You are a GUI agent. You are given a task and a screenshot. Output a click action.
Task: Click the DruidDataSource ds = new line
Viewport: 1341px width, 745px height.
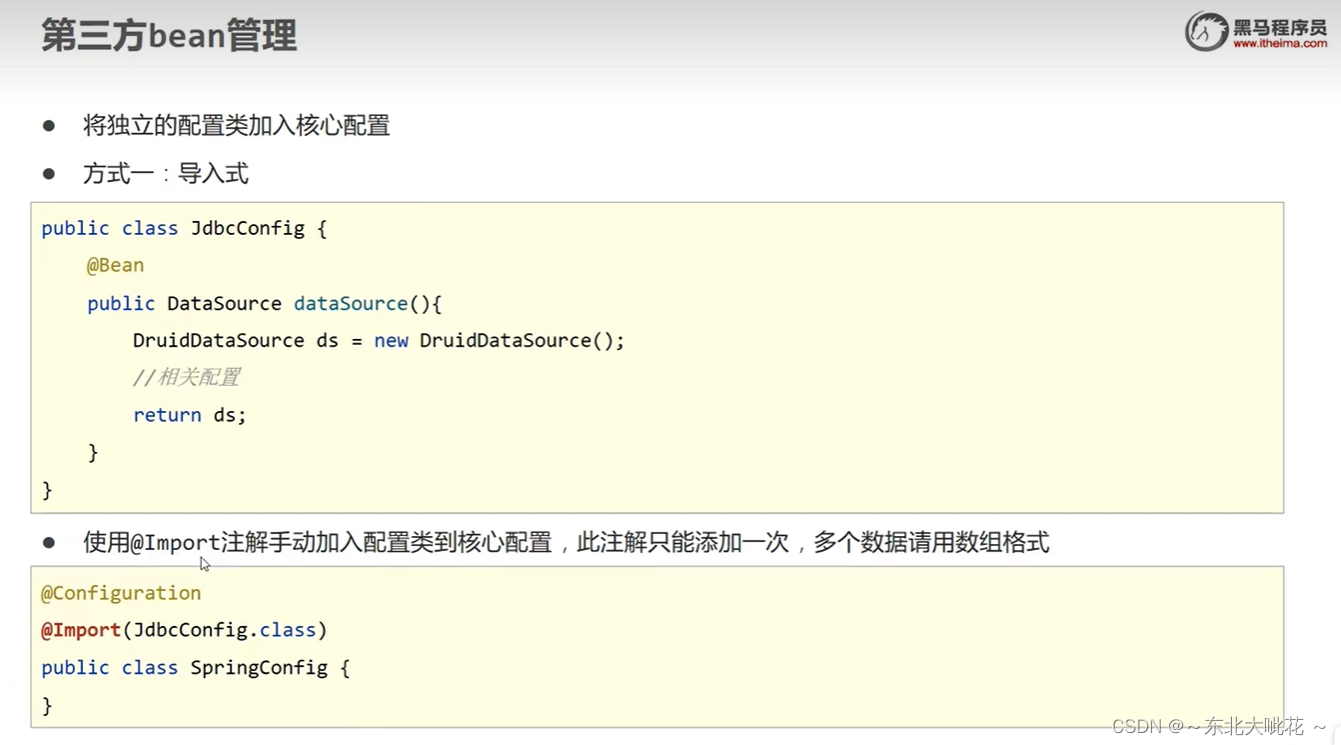[378, 340]
